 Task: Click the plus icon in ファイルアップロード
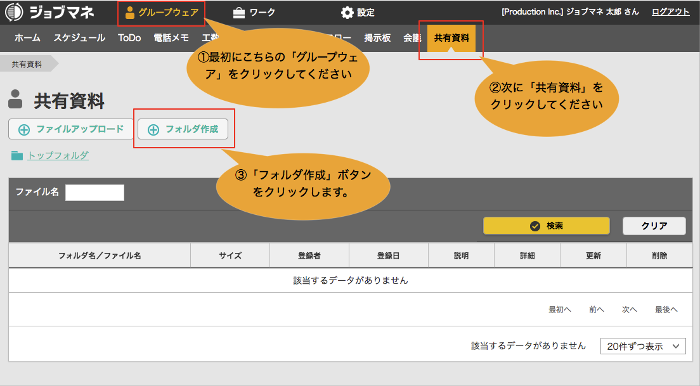[24, 130]
